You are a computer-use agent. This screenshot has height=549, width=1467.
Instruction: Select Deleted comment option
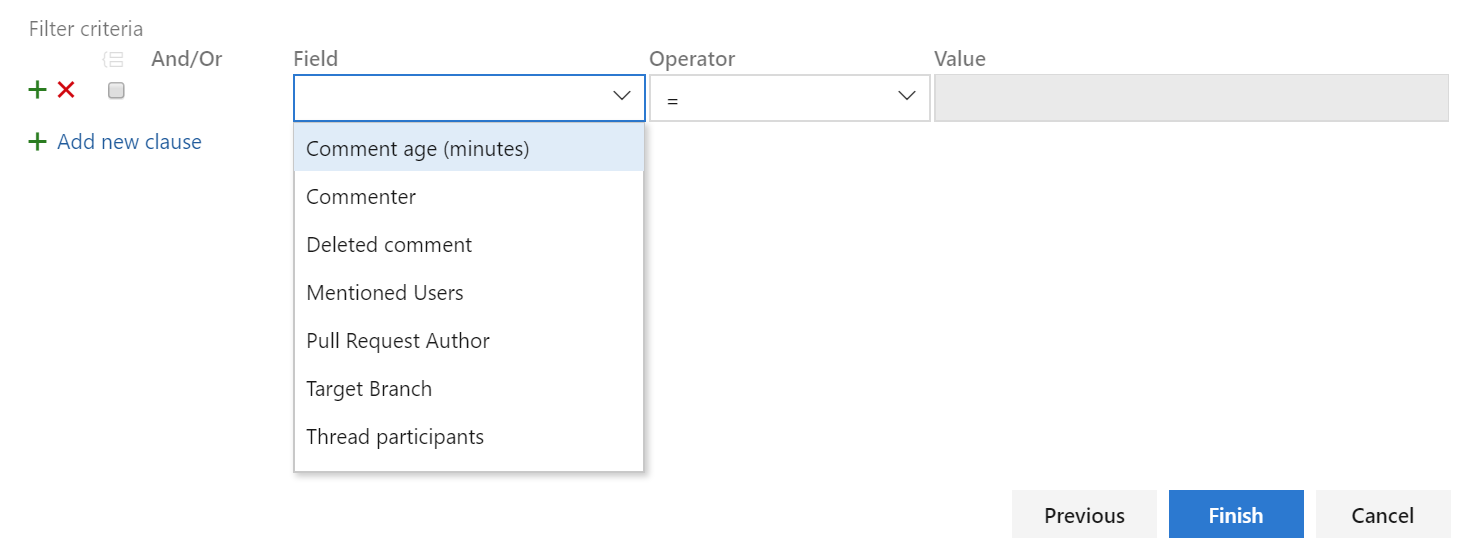click(469, 245)
